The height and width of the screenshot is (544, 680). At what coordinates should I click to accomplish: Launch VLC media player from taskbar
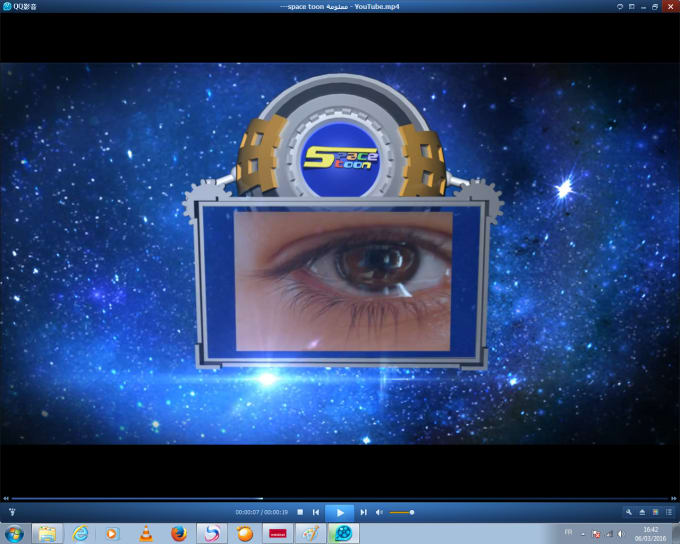coord(146,533)
